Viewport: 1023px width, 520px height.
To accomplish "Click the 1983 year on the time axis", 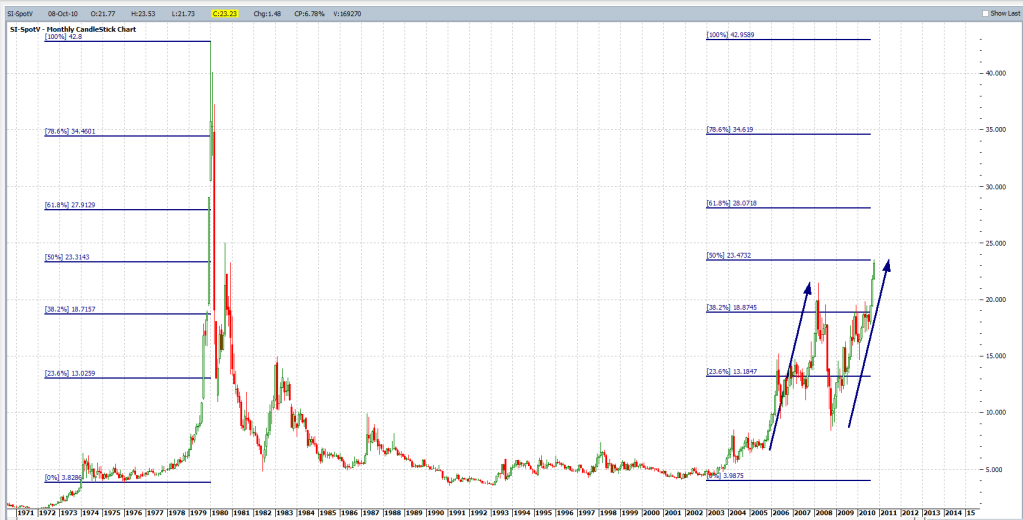I will tap(284, 513).
